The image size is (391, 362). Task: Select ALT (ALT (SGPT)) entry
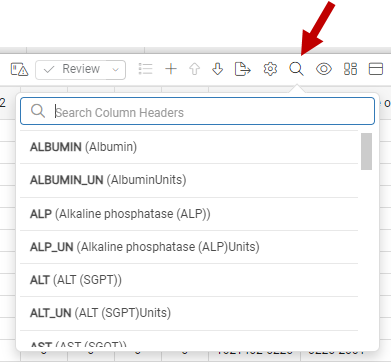189,280
